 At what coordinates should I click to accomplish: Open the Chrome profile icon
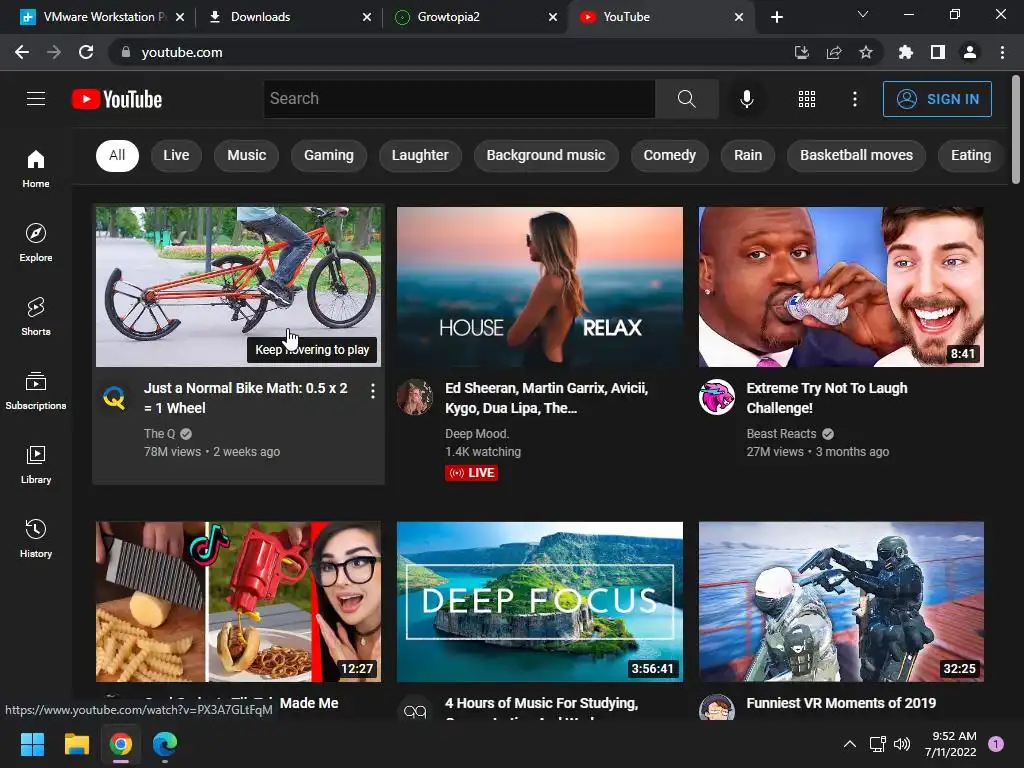[x=970, y=52]
